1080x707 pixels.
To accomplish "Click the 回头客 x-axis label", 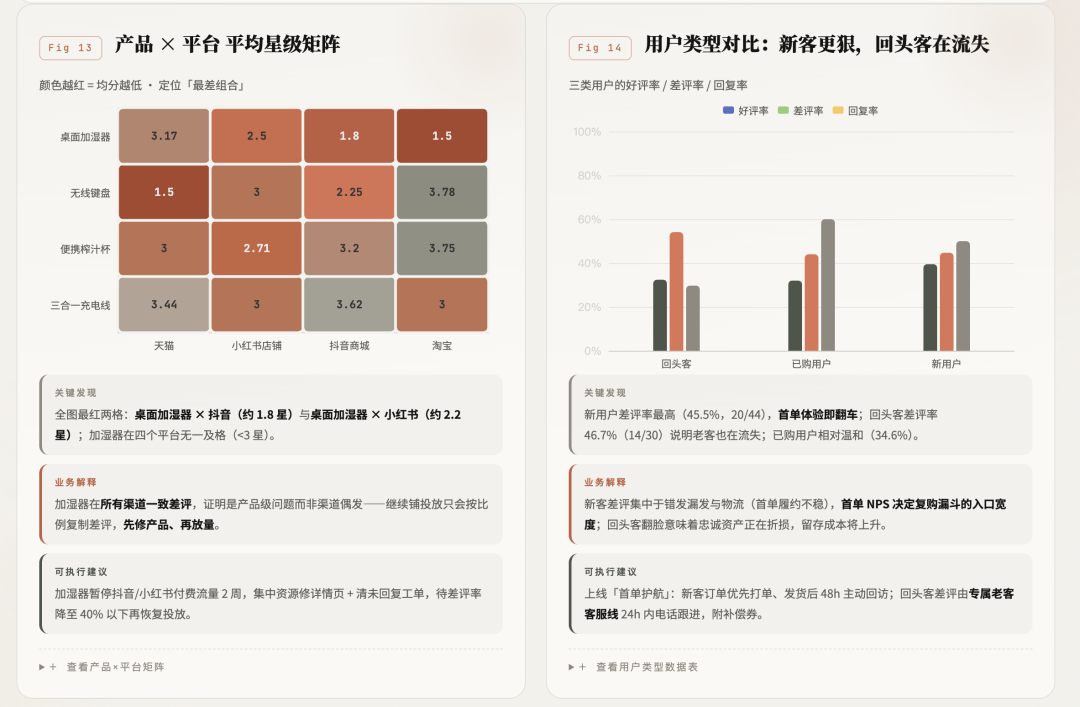I will coord(676,364).
